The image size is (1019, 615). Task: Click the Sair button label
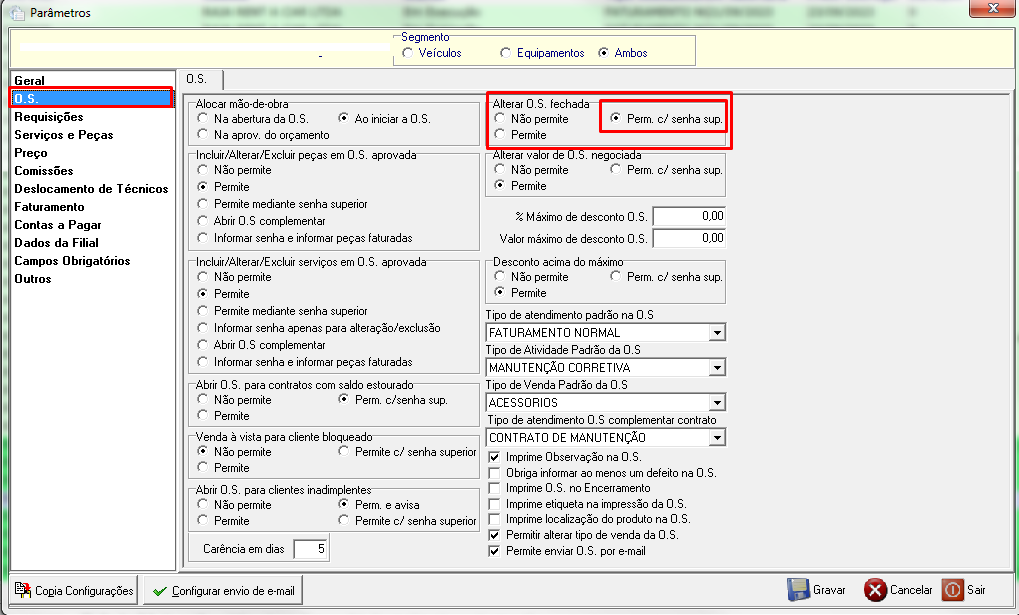(976, 590)
